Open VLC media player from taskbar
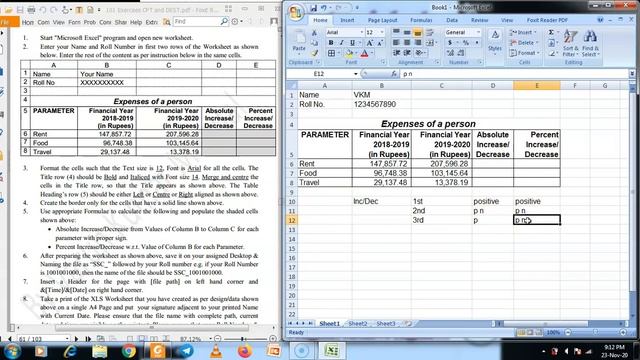This screenshot has width=640, height=360. pyautogui.click(x=216, y=351)
